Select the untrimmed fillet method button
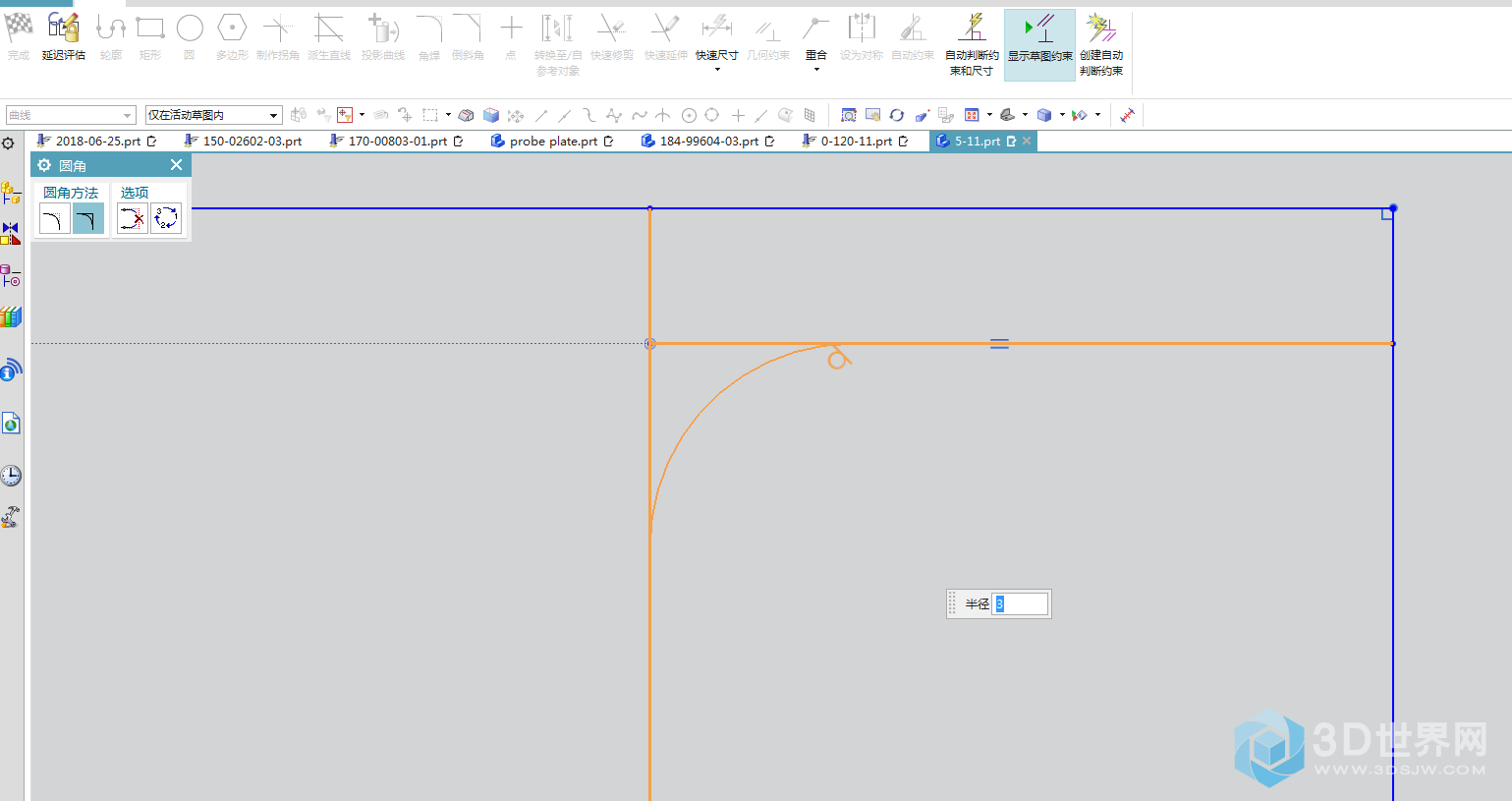1512x801 pixels. tap(88, 219)
